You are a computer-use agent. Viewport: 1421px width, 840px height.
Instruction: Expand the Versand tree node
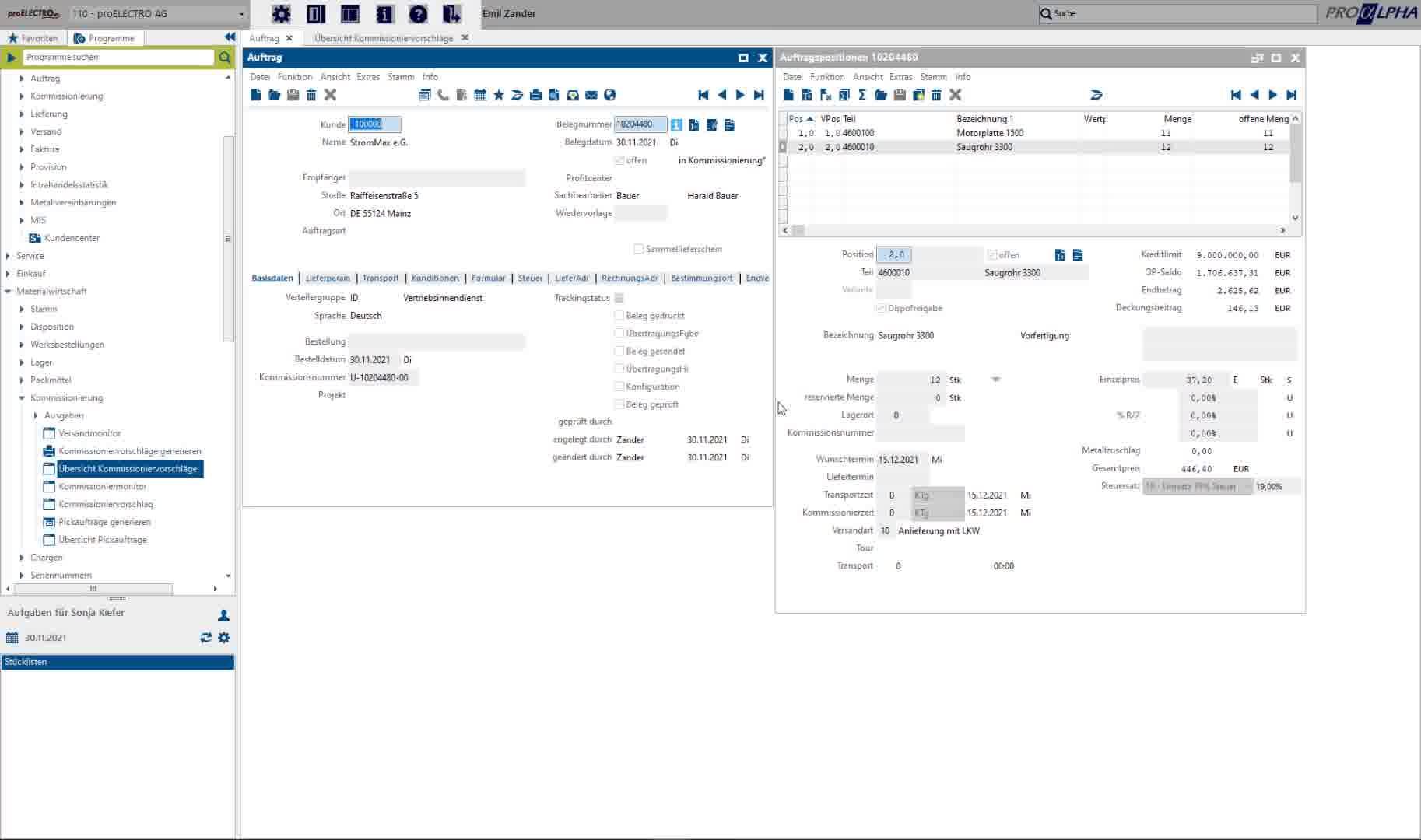22,131
